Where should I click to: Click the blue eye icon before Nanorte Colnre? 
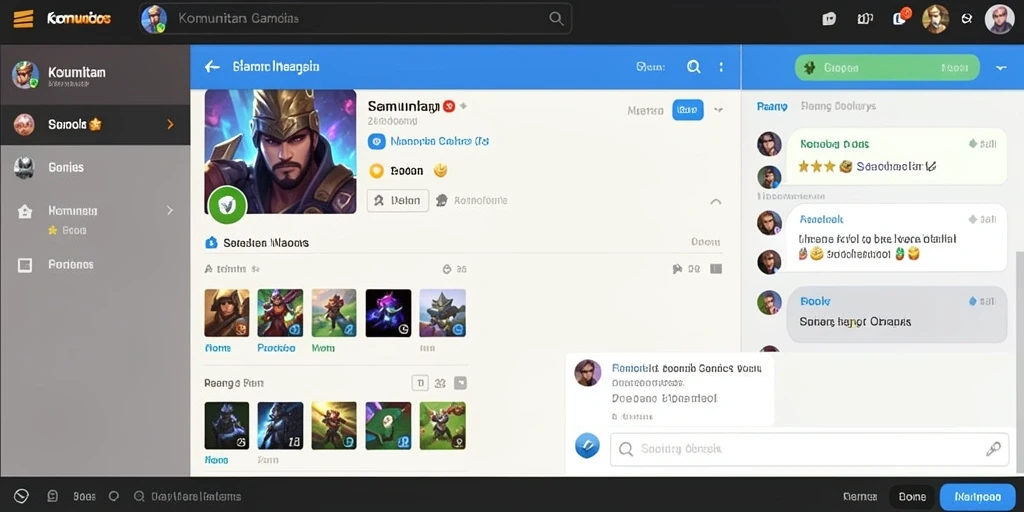[x=376, y=141]
